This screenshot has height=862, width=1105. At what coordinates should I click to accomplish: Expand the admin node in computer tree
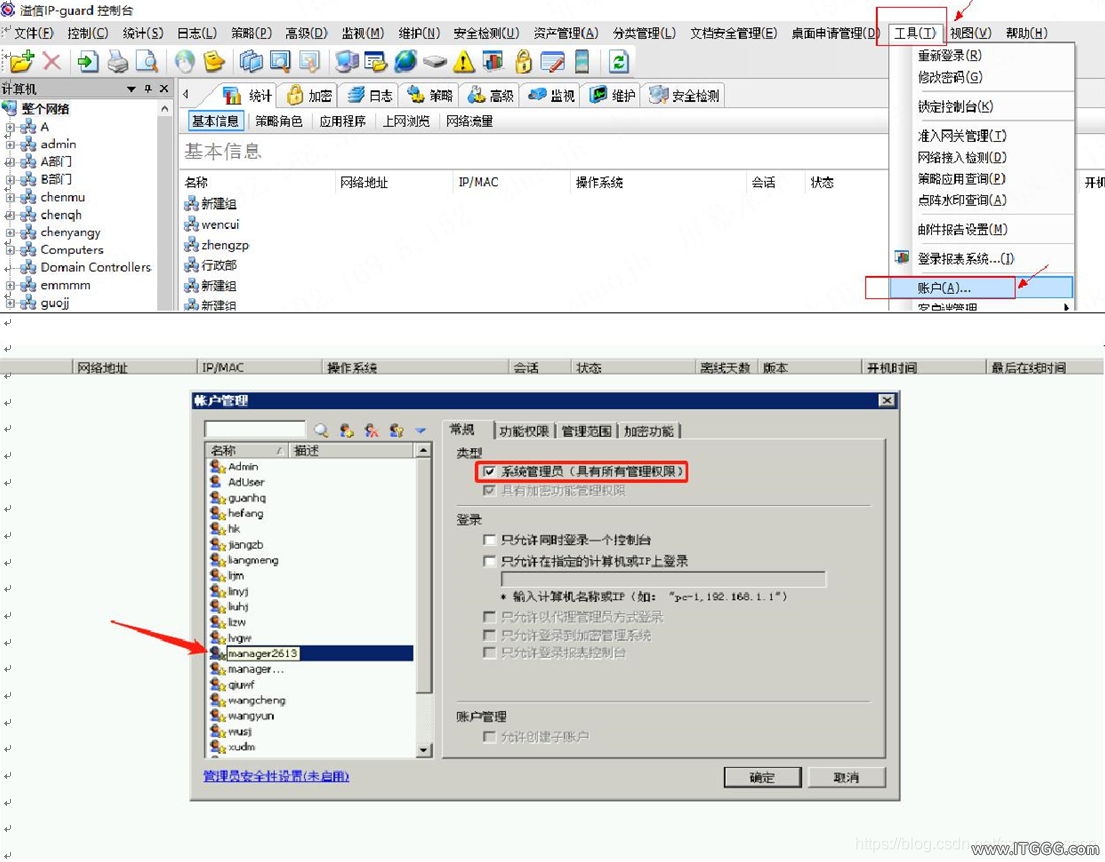click(10, 144)
